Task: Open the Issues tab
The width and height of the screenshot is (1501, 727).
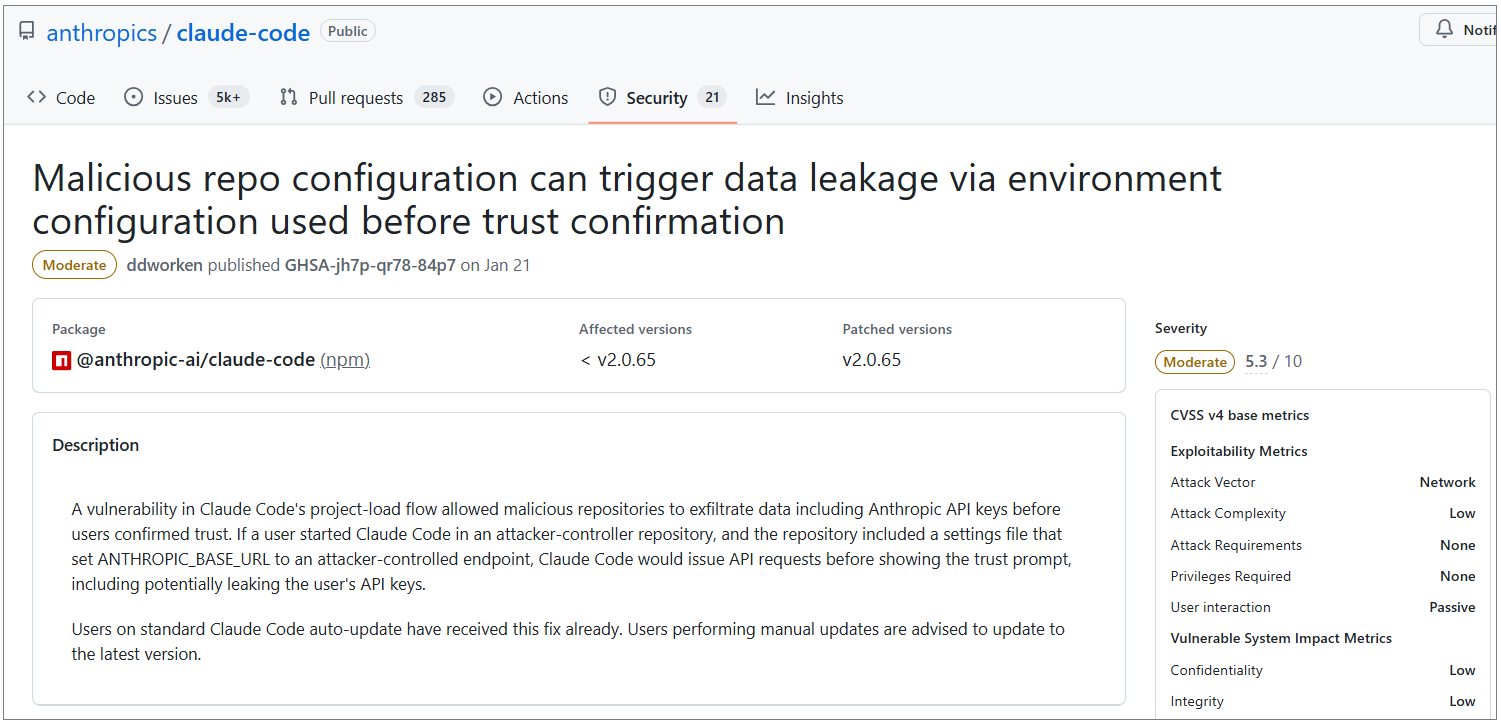Action: tap(175, 98)
